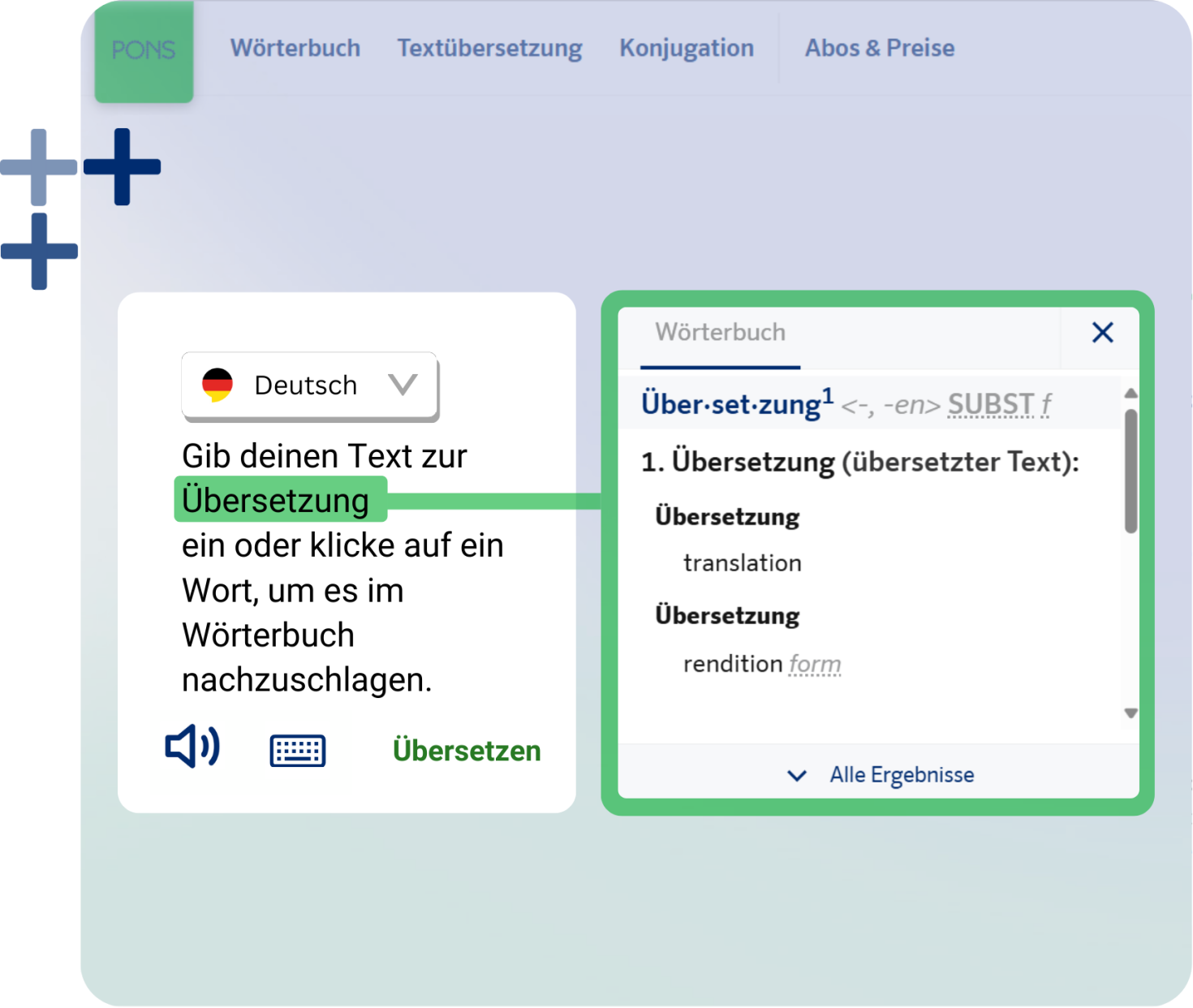
Task: Click the German flag in the language selector
Action: [217, 385]
